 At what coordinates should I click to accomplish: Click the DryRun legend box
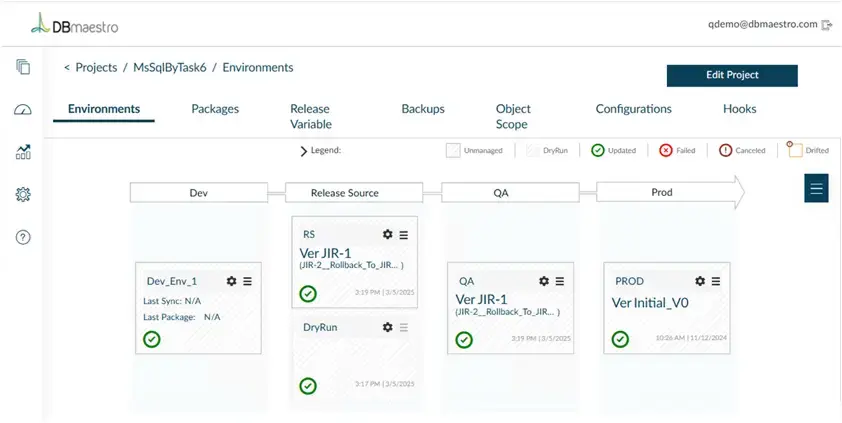point(533,150)
